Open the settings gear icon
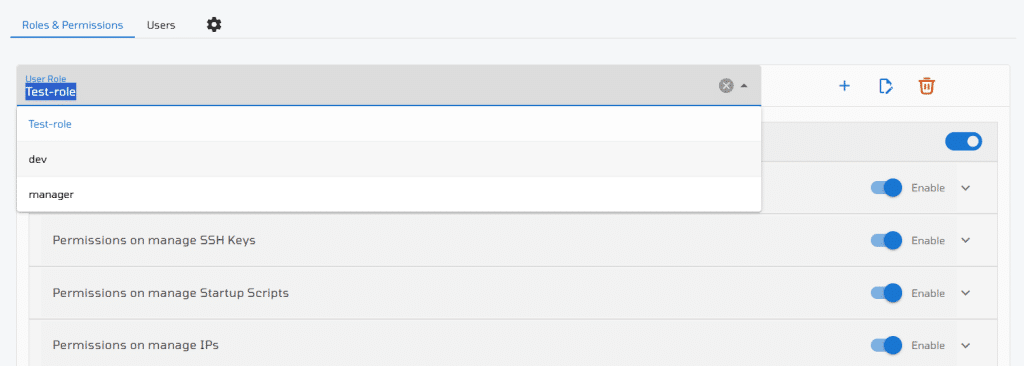The width and height of the screenshot is (1024, 366). (x=214, y=25)
